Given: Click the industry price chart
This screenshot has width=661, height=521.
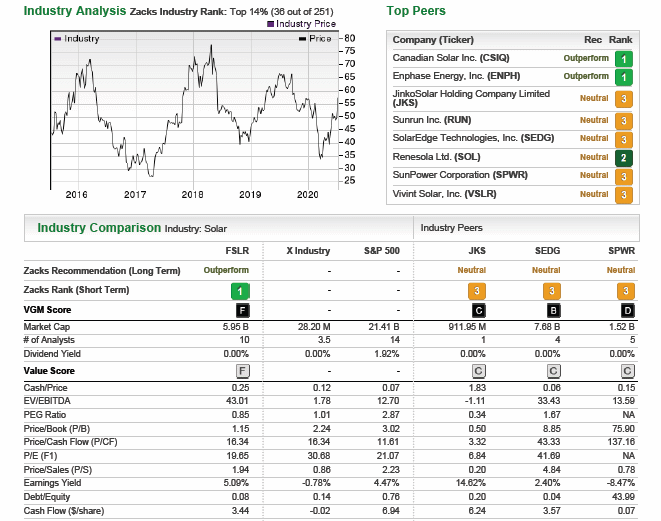Looking at the screenshot, I should coord(194,110).
